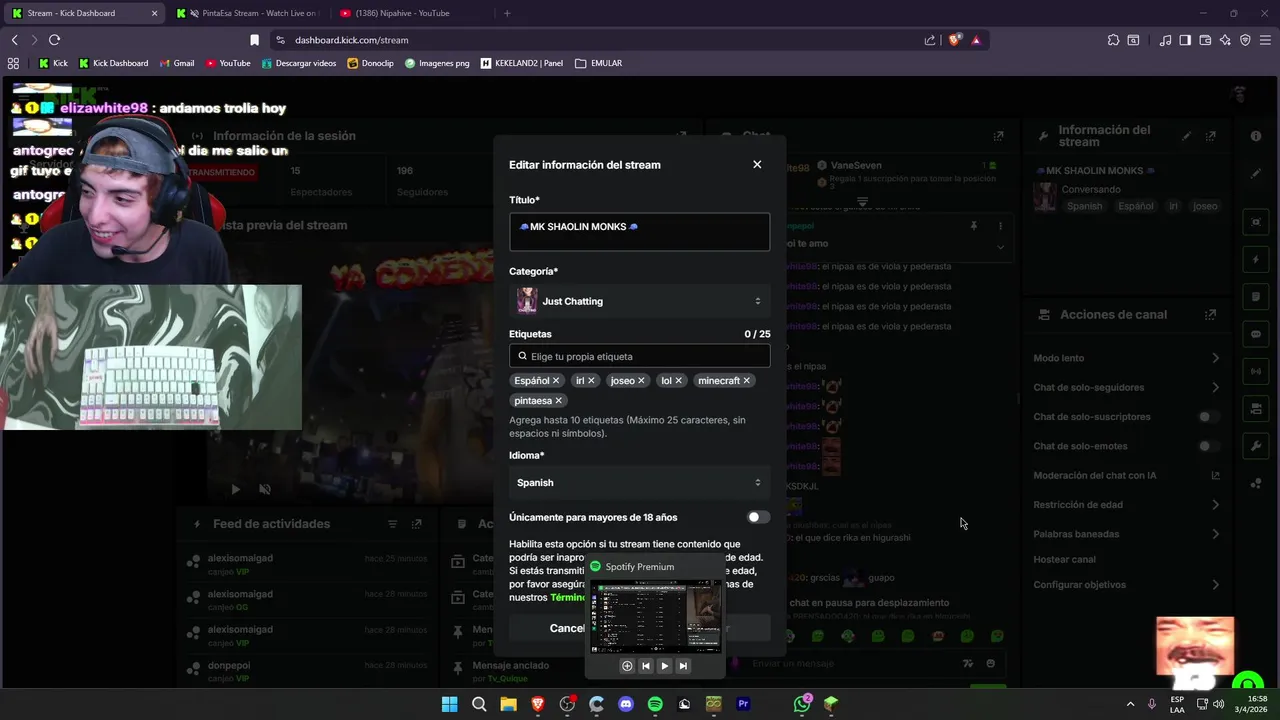Viewport: 1280px width, 720px height.
Task: Open the browser hamburger menu
Action: [x=1265, y=40]
